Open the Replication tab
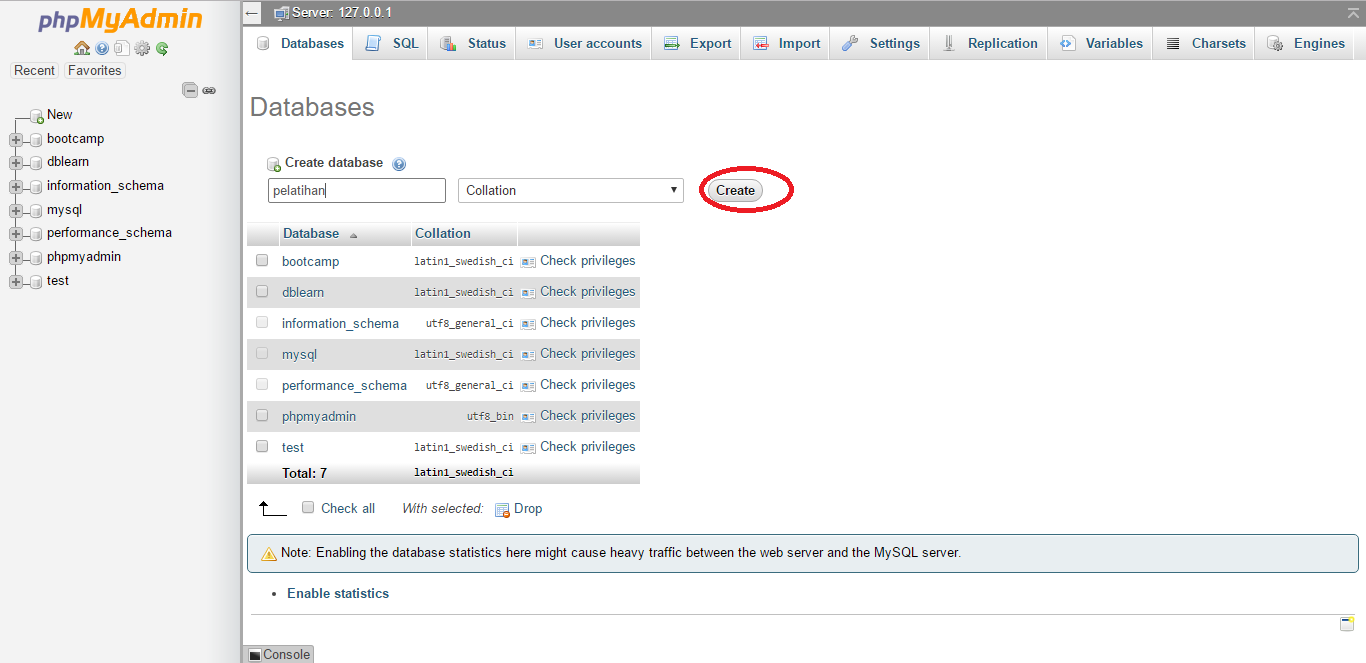The image size is (1366, 663). 989,43
